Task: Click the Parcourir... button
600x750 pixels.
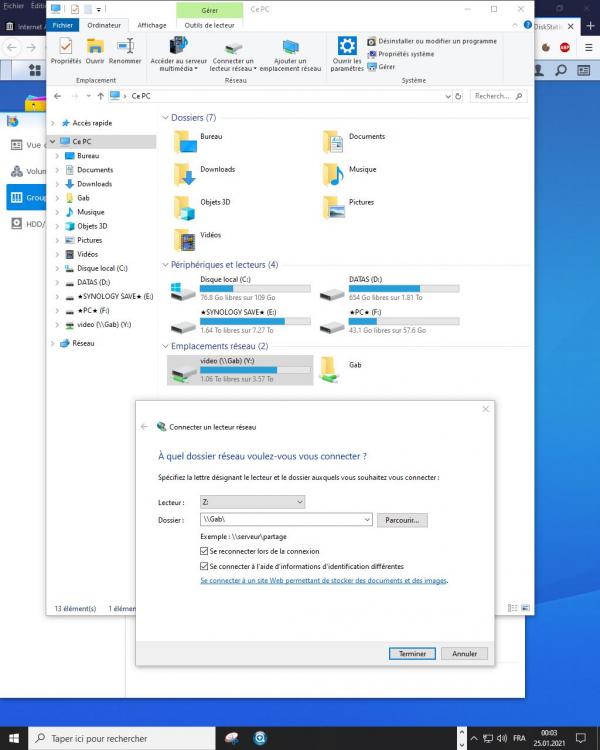Action: pos(403,520)
